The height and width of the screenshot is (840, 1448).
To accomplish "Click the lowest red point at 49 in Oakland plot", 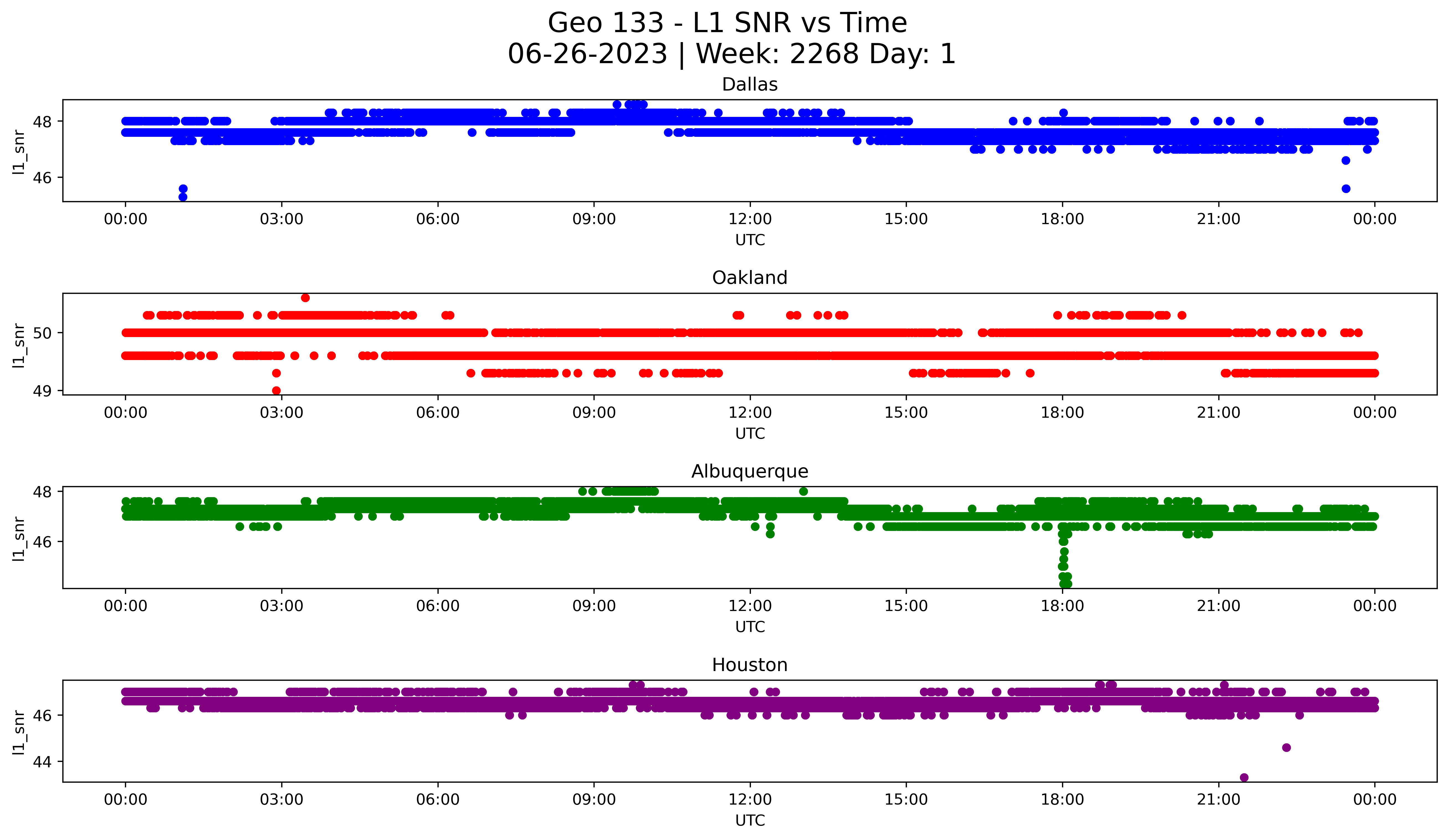I will 277,391.
